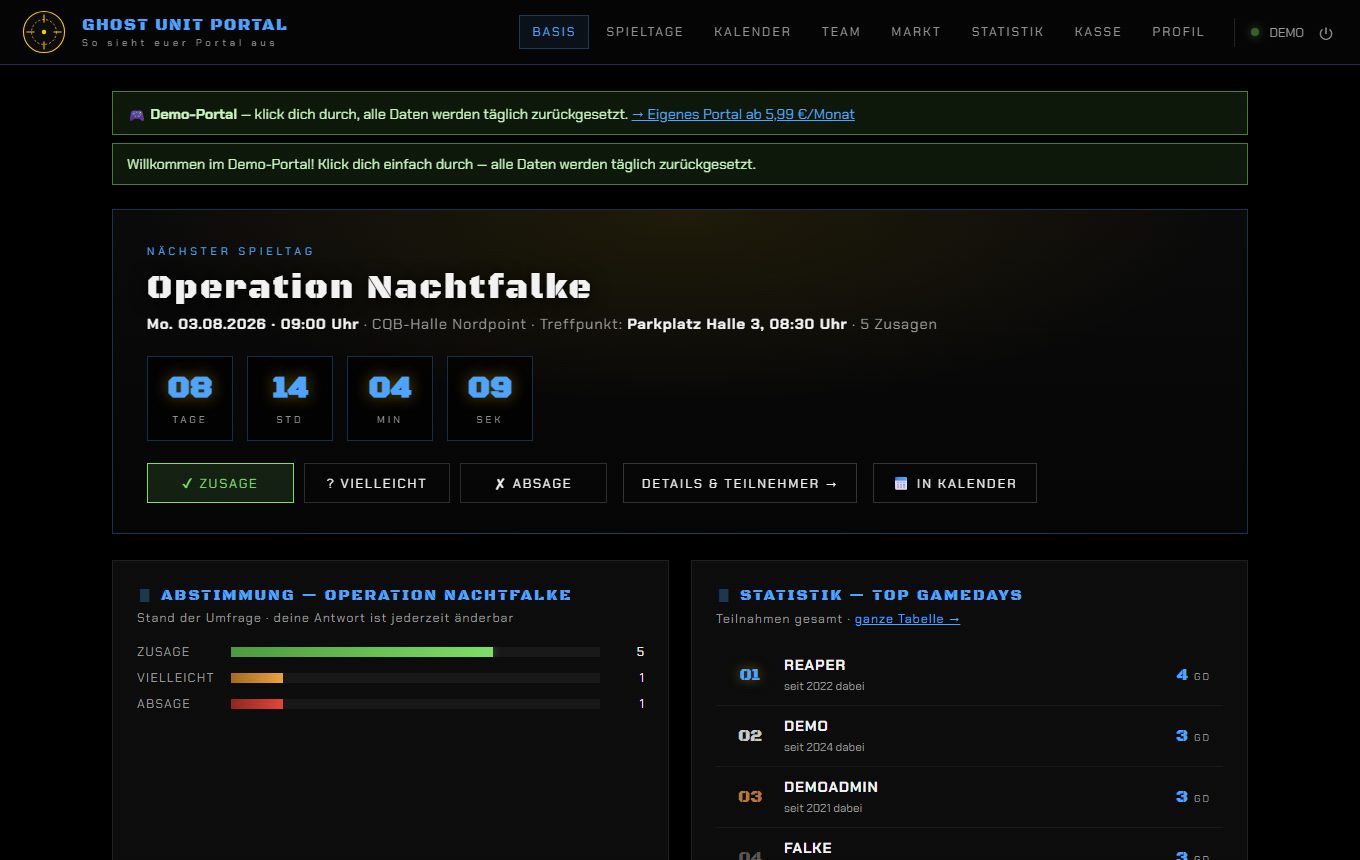Click the orange Vielleicht progress bar
The height and width of the screenshot is (860, 1360).
click(257, 678)
